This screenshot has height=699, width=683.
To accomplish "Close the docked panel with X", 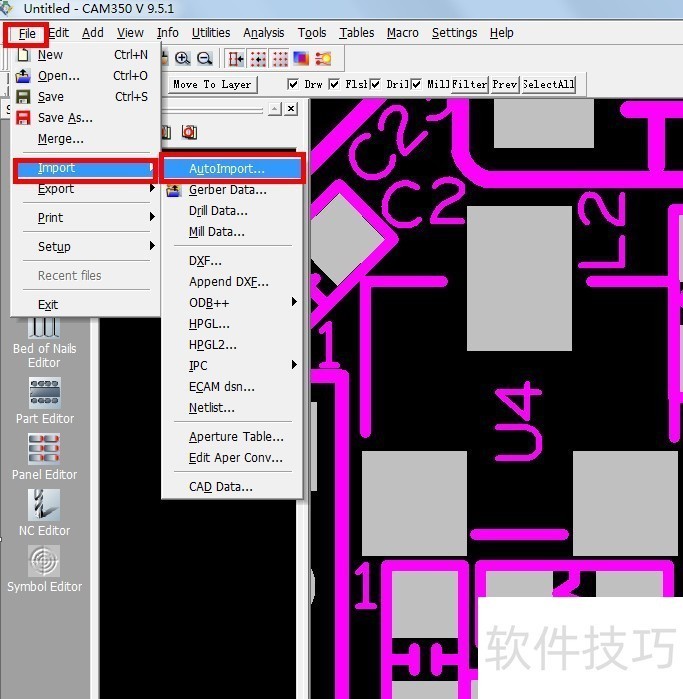I will (x=291, y=108).
